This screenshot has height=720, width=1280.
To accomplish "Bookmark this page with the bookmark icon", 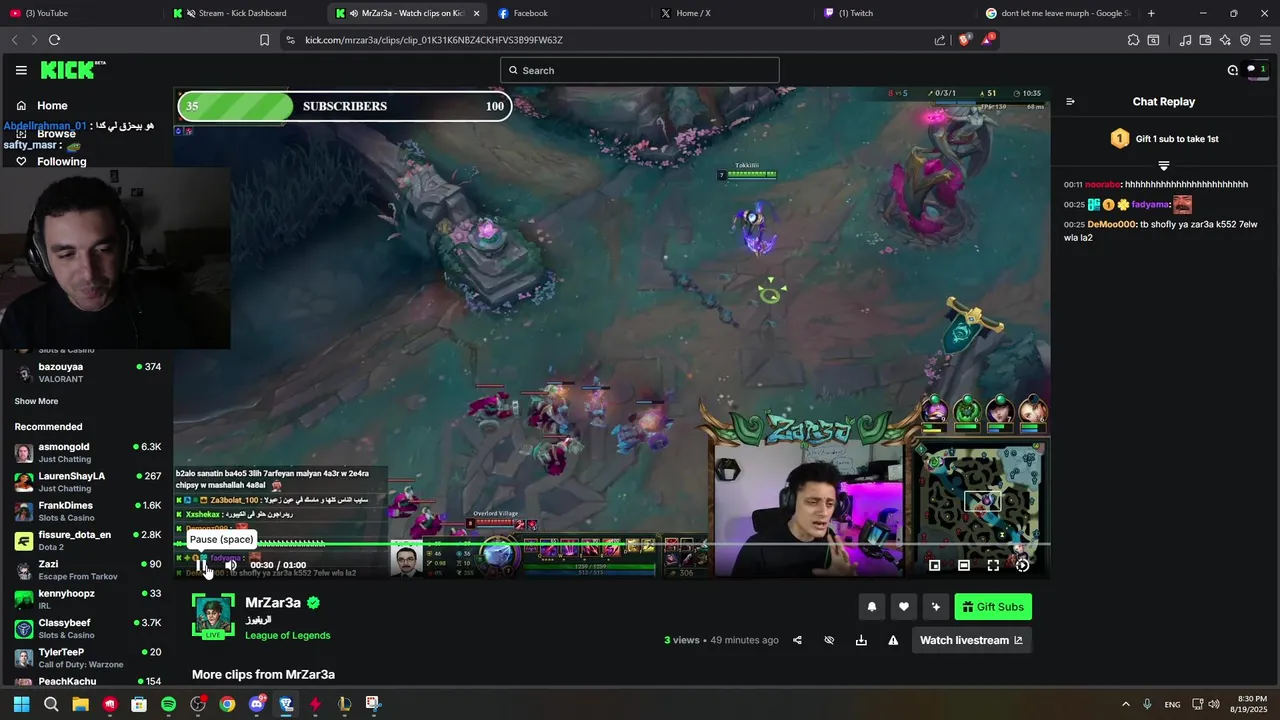I will tap(264, 40).
